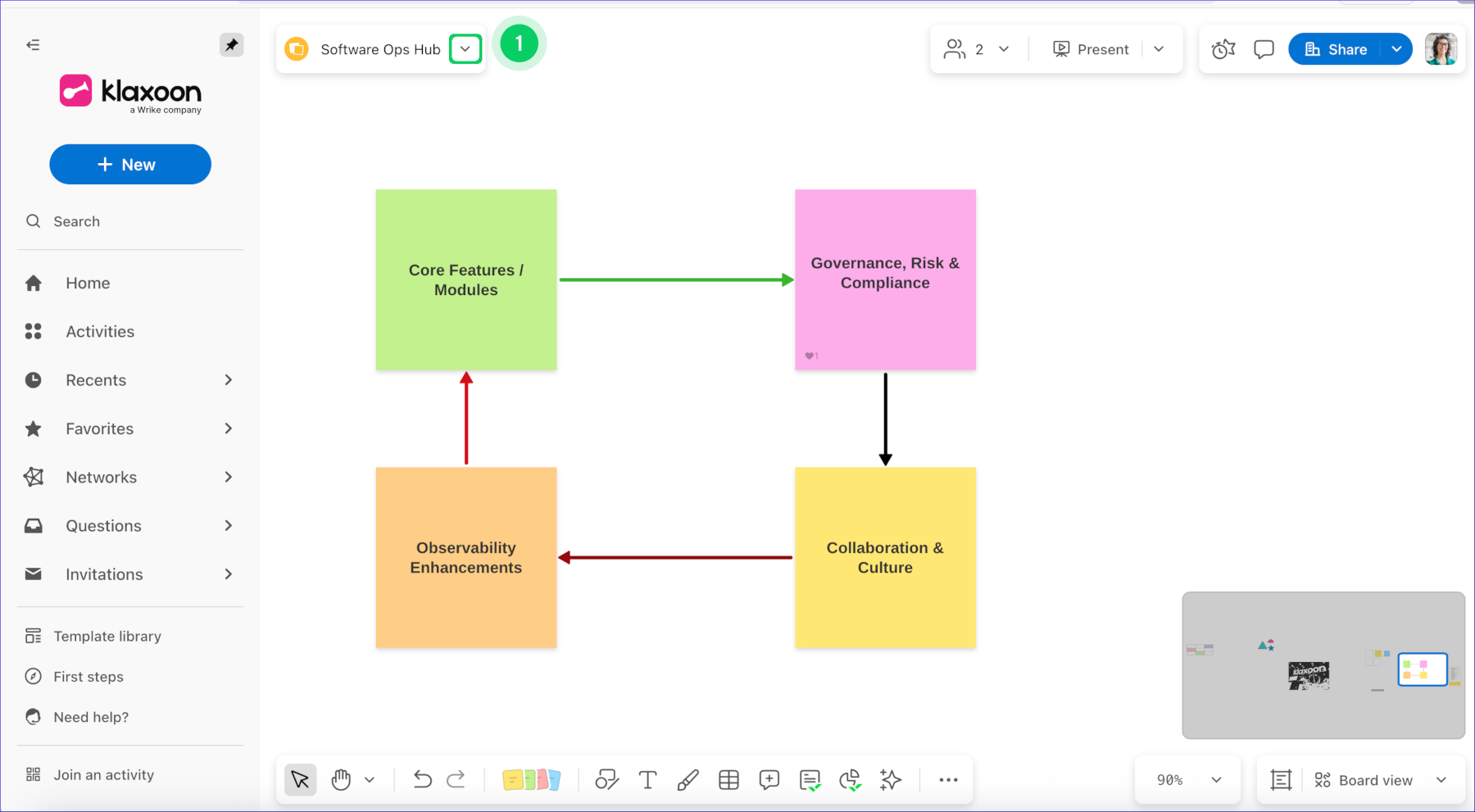Open the Software Ops Hub dropdown
This screenshot has height=812, width=1475.
[465, 49]
